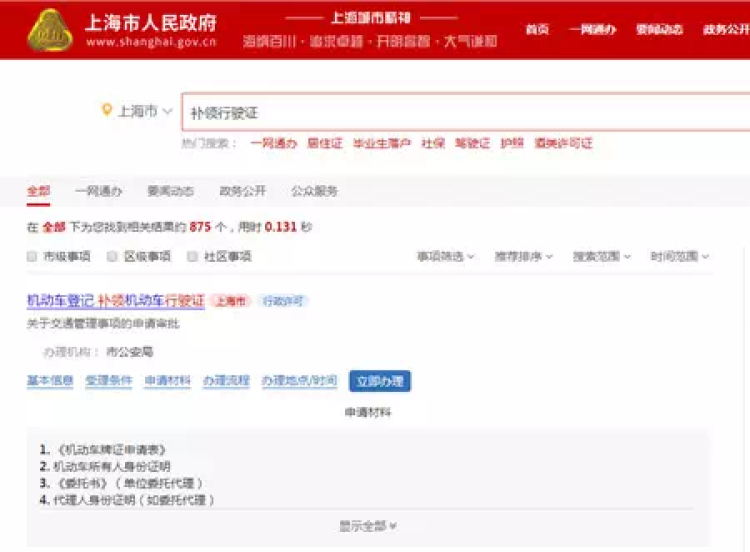The height and width of the screenshot is (552, 750).
Task: Click list item 《委托书》(单位委托代理)
Action: [129, 483]
